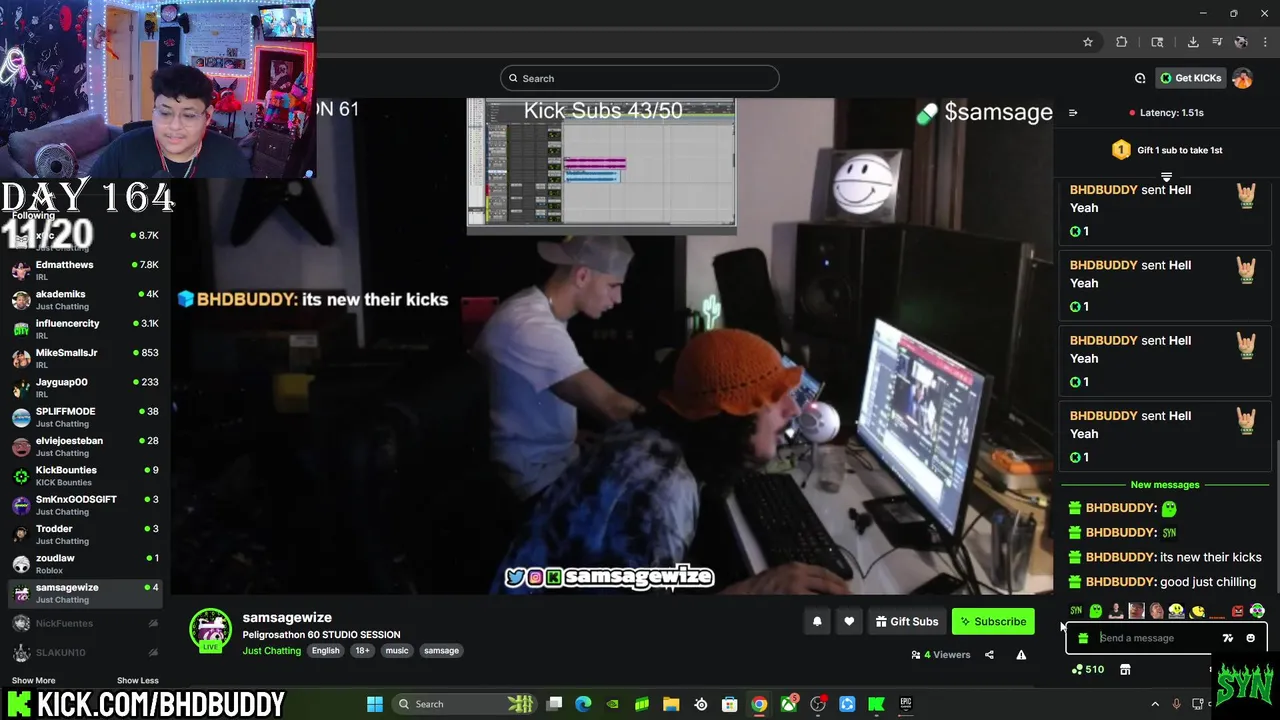1280x720 pixels.
Task: Open the channel points 510 balance
Action: [1088, 669]
